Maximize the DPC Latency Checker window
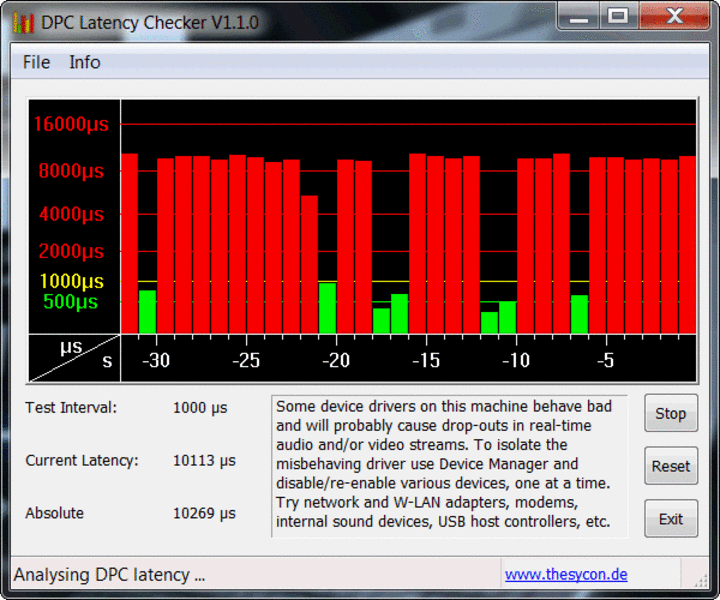This screenshot has height=600, width=720. point(618,17)
